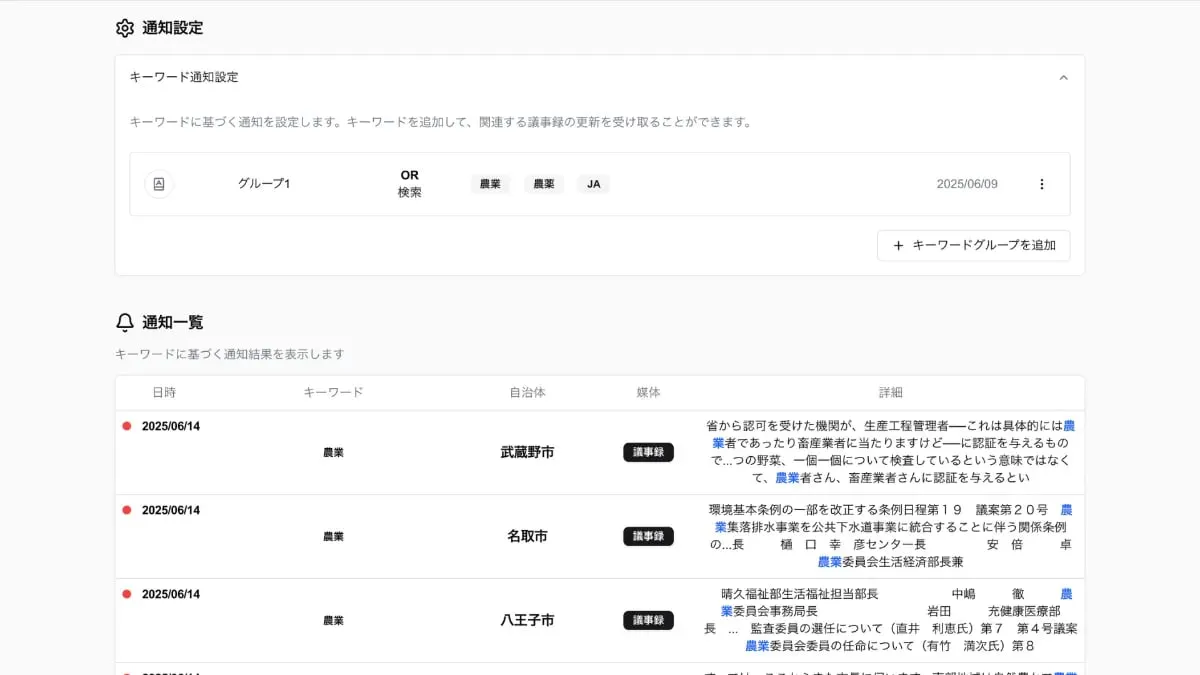Toggle the red unread dot on 名取市 notification

(x=126, y=509)
